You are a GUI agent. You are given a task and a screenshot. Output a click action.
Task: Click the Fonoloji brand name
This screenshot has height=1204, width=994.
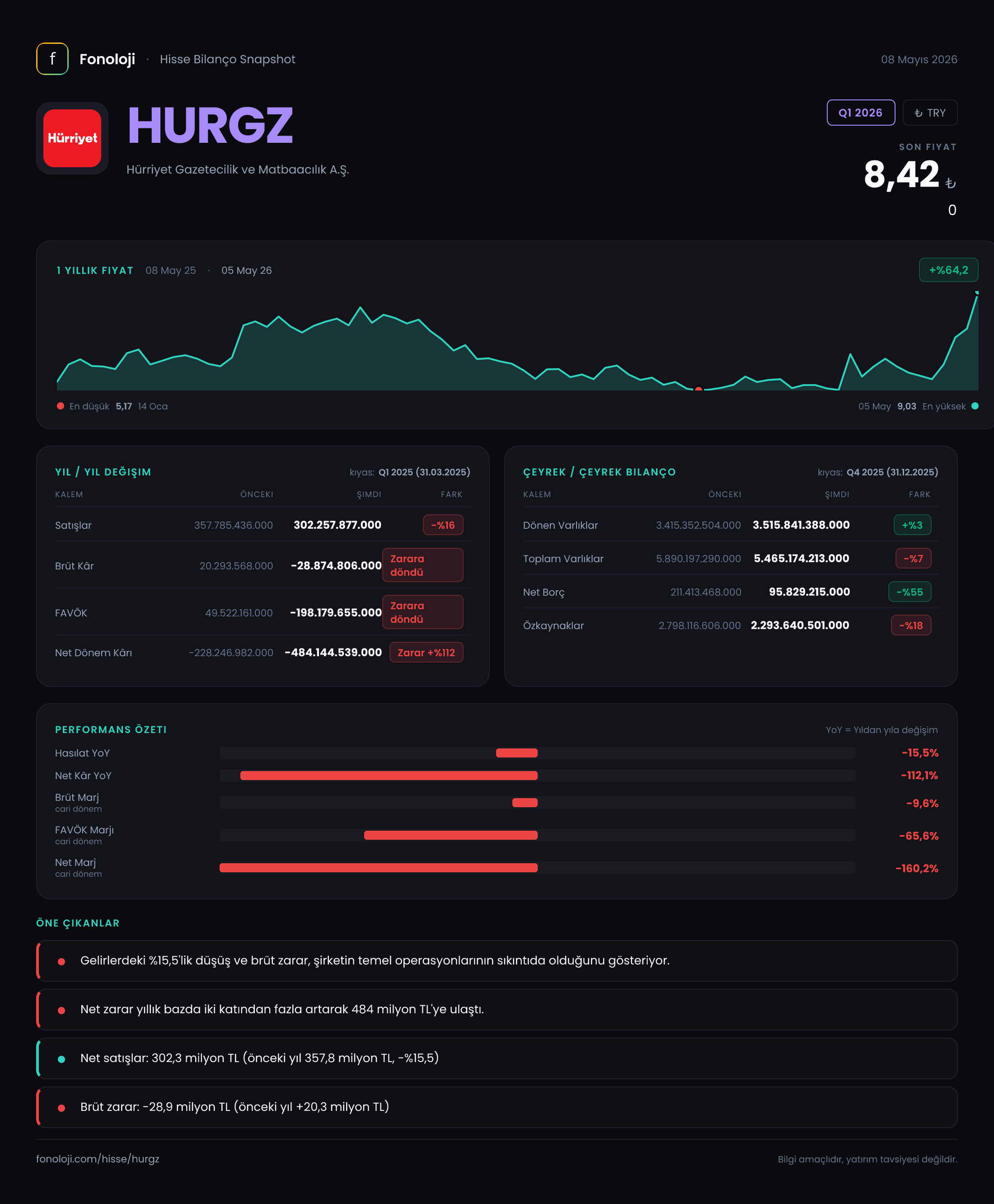pyautogui.click(x=107, y=59)
